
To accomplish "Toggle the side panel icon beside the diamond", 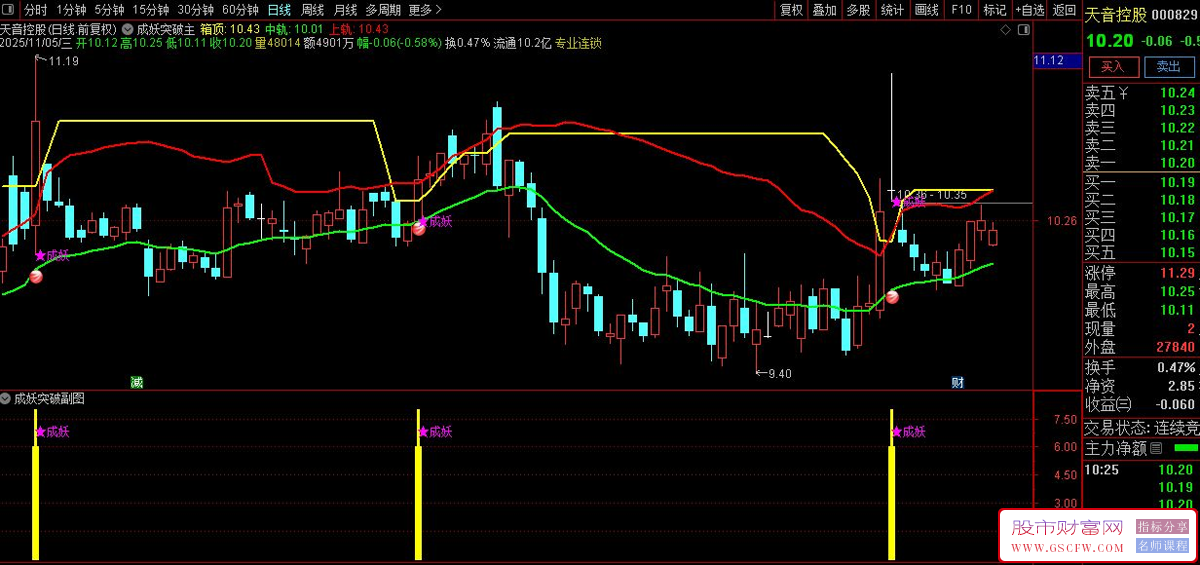I will tap(1025, 30).
